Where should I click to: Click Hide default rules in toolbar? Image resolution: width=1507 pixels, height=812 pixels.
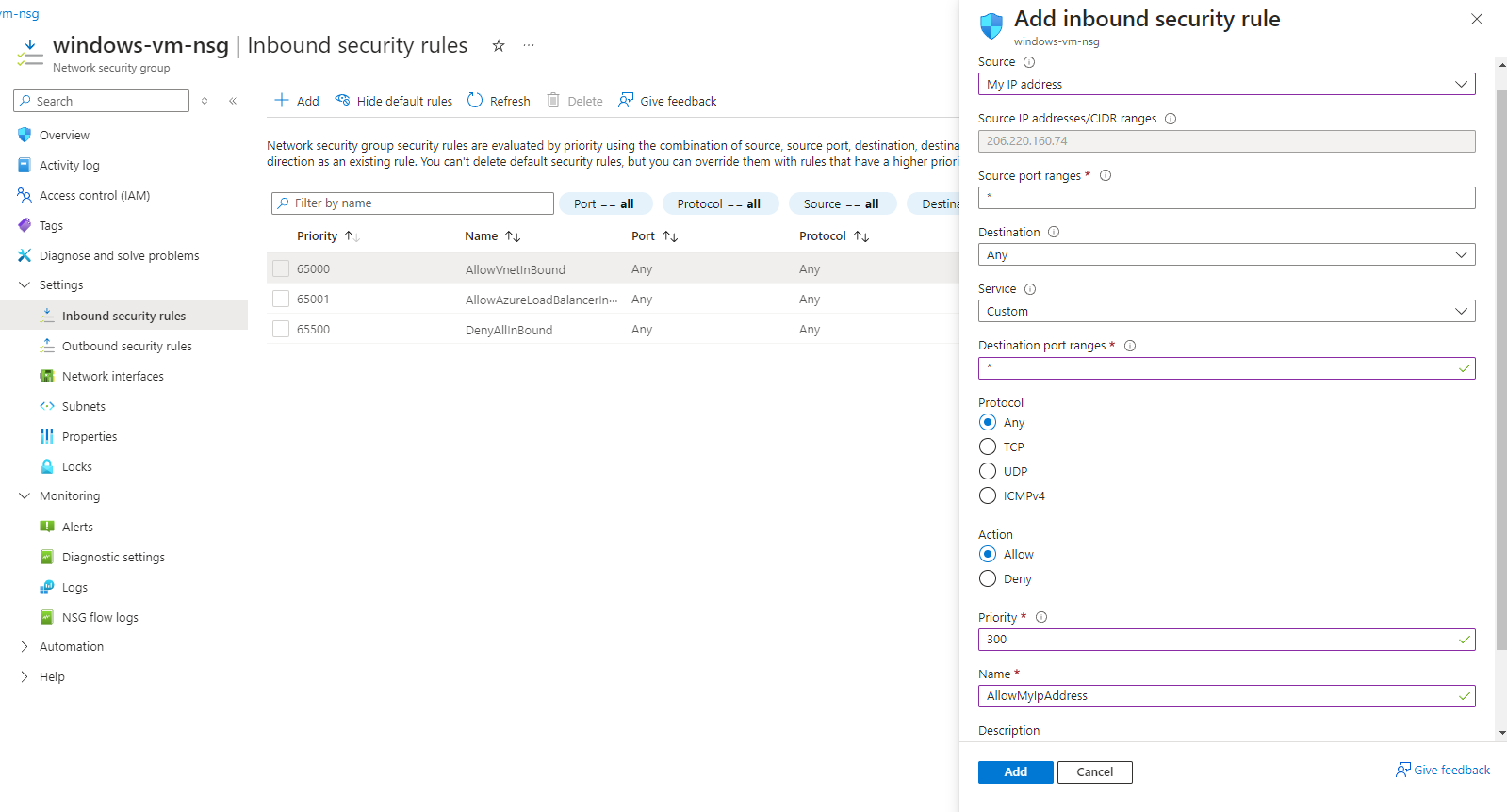[x=394, y=101]
